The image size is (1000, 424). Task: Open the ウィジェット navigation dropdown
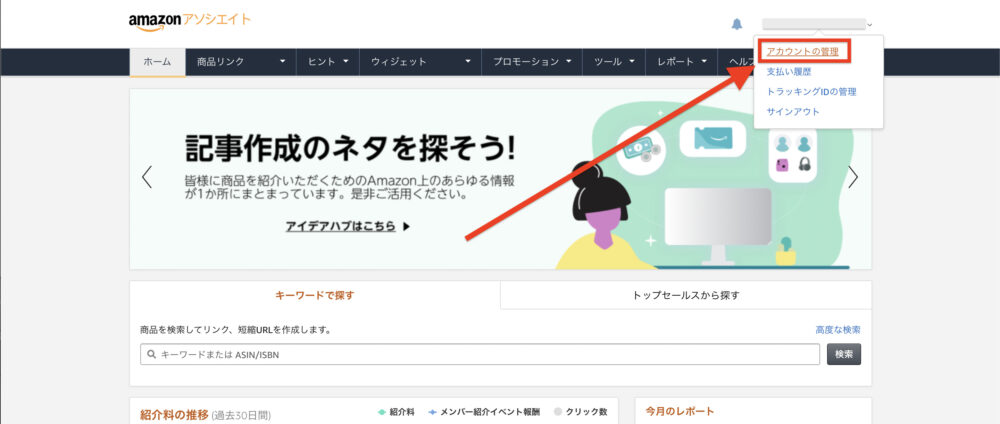[420, 62]
